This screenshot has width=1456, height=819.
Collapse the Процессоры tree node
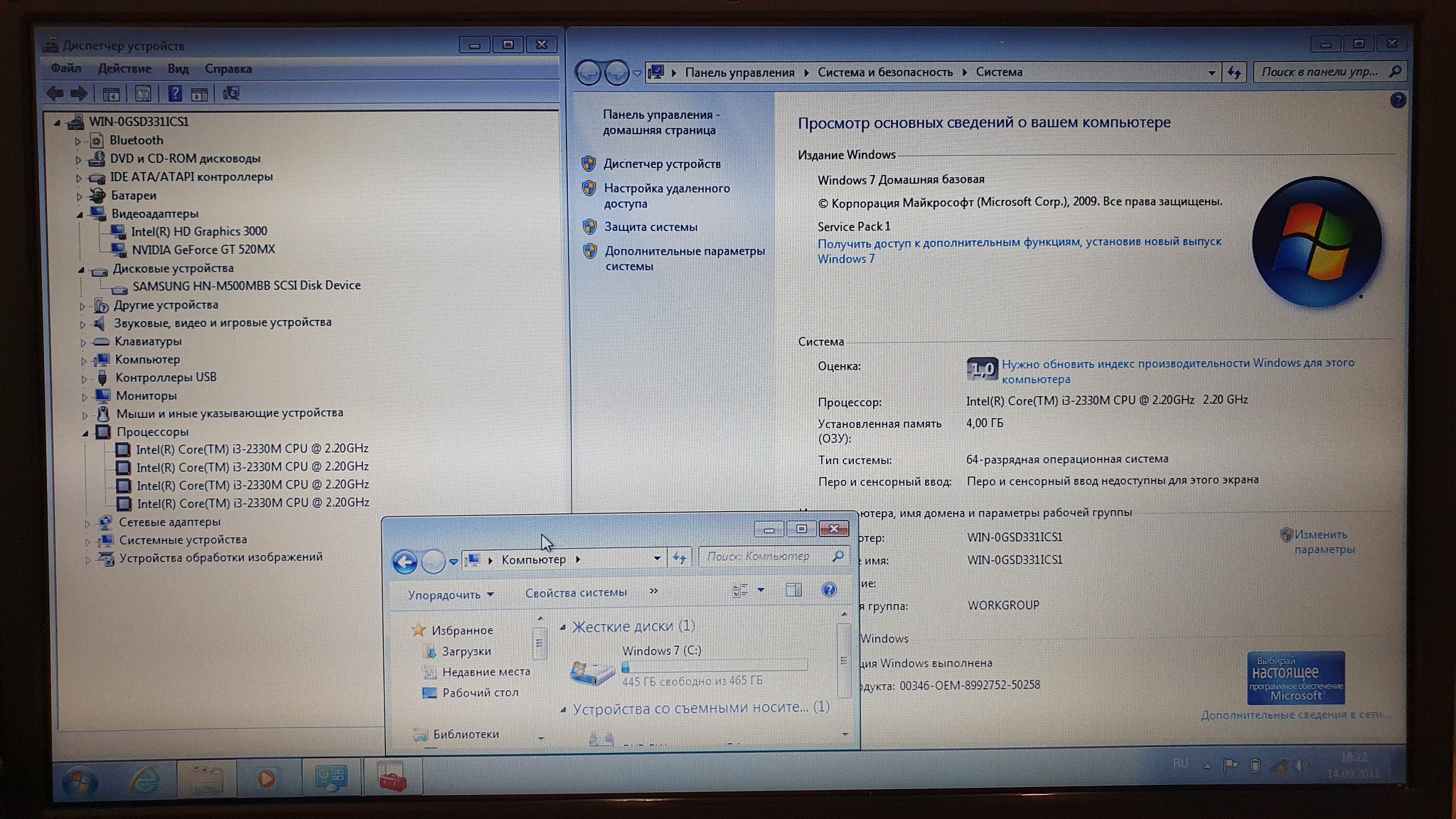[x=85, y=432]
